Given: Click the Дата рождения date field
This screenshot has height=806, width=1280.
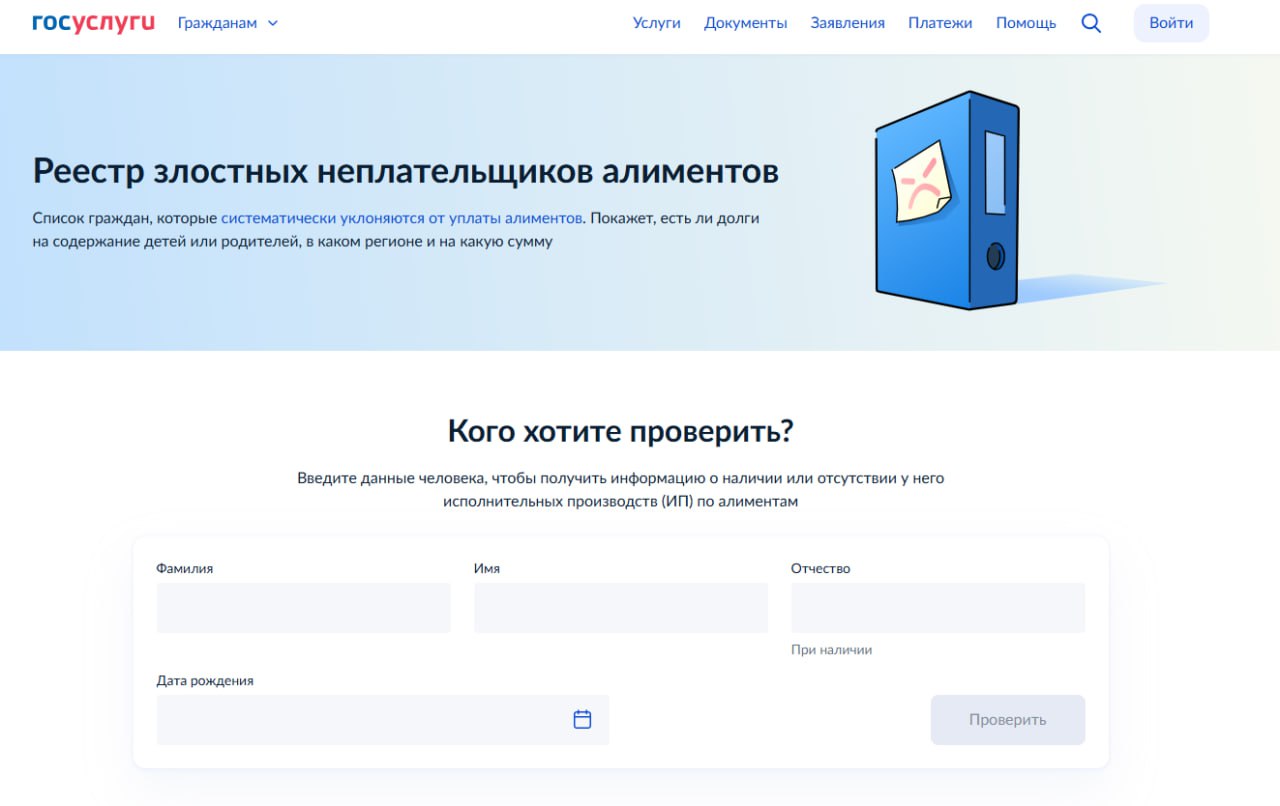Looking at the screenshot, I should click(360, 720).
